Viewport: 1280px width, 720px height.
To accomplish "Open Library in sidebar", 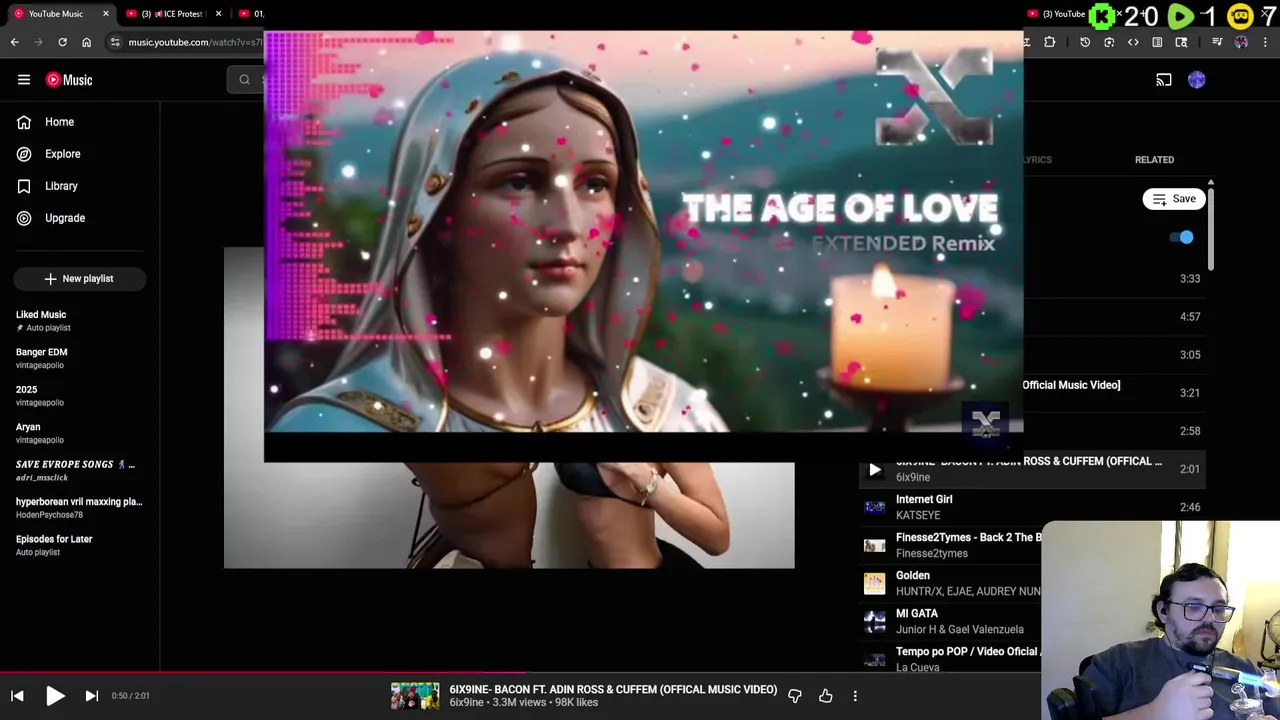I will tap(80, 186).
